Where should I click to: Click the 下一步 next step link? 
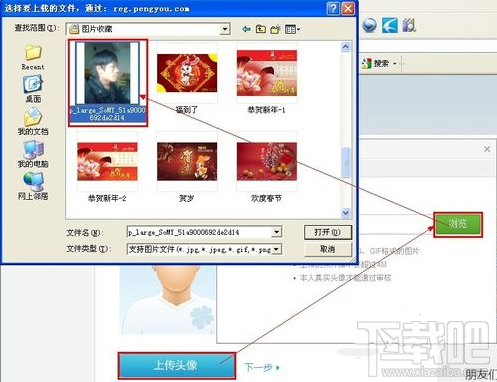click(262, 367)
